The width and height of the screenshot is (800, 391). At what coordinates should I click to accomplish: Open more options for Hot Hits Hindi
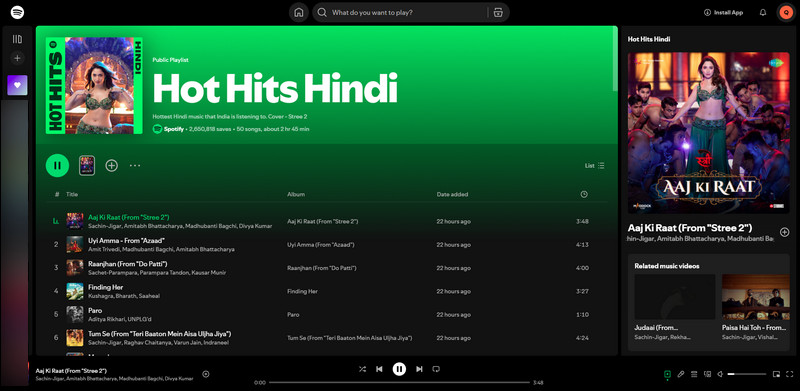pos(135,165)
